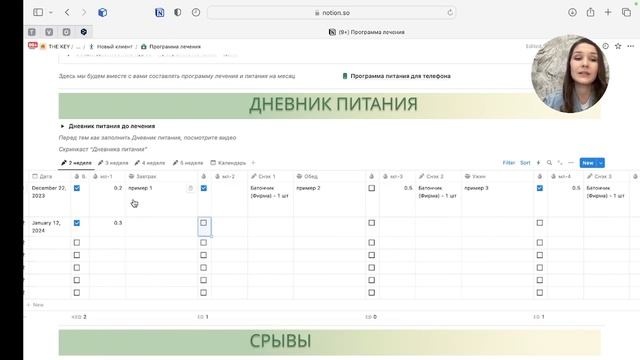
Task: Click the Обед column header
Action: [x=329, y=176]
